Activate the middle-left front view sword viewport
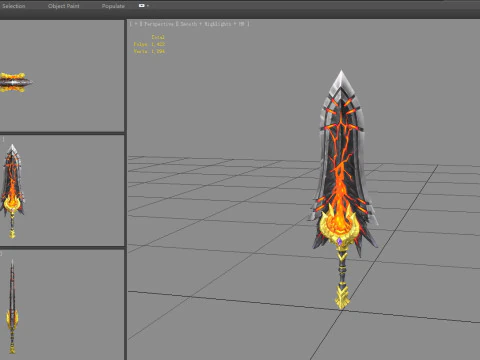The height and width of the screenshot is (360, 480). (x=62, y=191)
